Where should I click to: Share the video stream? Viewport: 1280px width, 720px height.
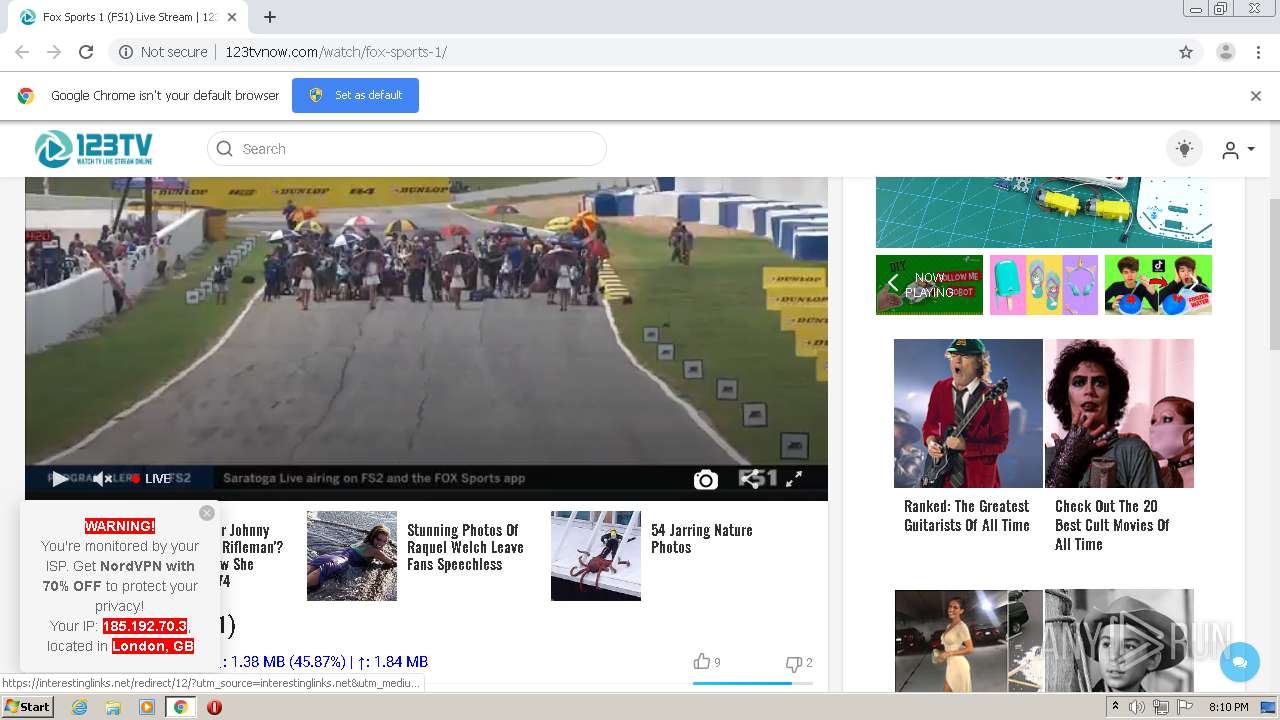749,479
